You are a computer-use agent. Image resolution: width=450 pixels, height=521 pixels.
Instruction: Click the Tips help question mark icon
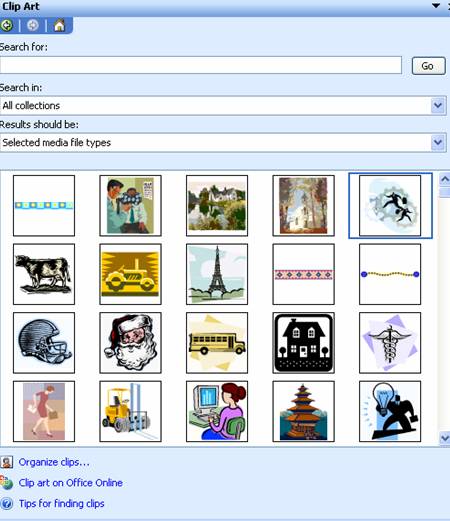(x=7, y=503)
